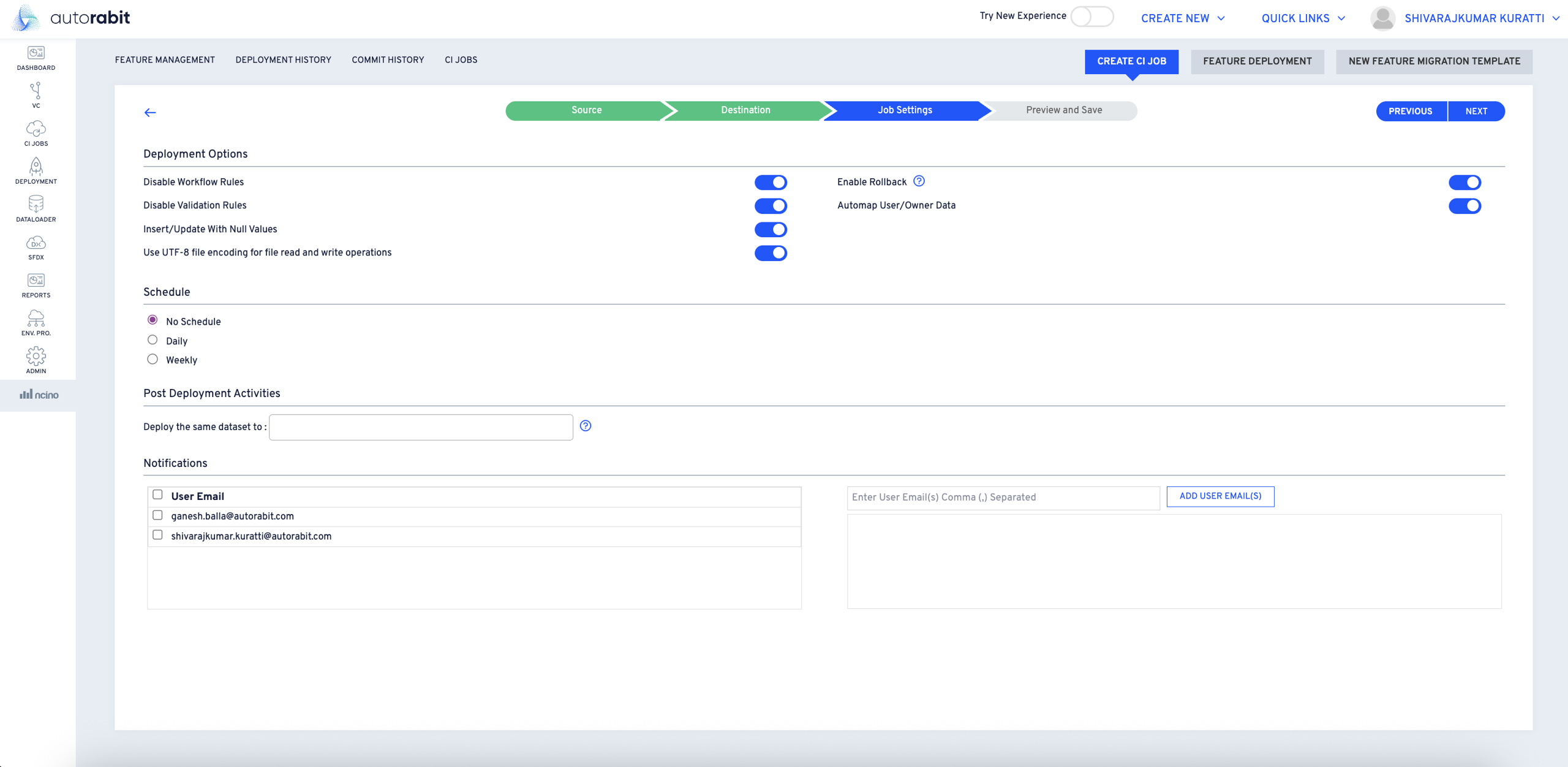The height and width of the screenshot is (767, 1568).
Task: Switch to the Deployment History tab
Action: pos(283,60)
